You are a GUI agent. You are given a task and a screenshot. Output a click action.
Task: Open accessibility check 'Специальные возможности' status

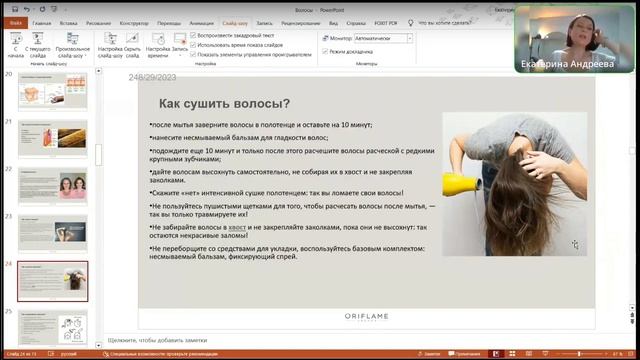[x=160, y=354]
